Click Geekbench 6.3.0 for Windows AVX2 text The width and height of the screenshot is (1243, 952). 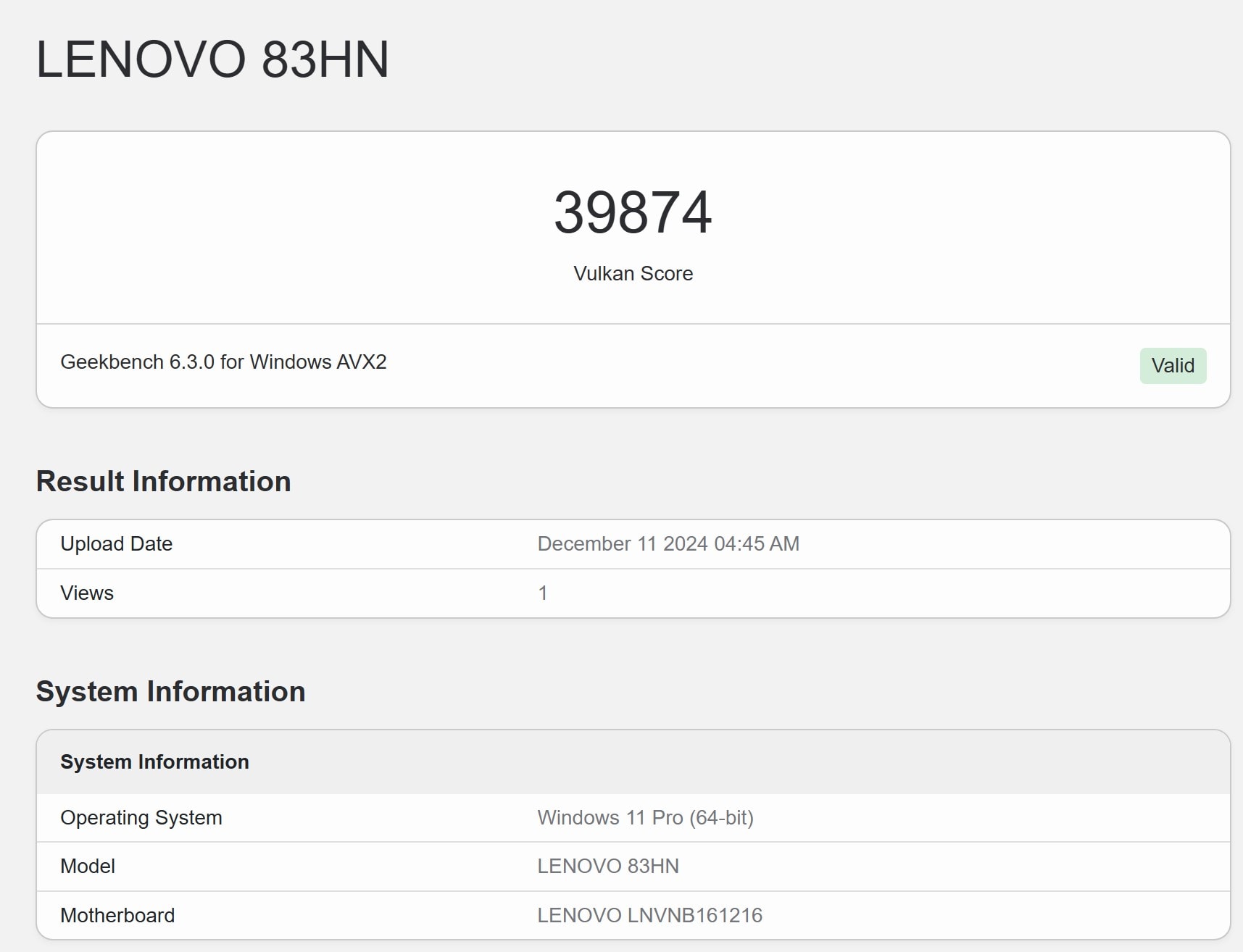point(223,362)
